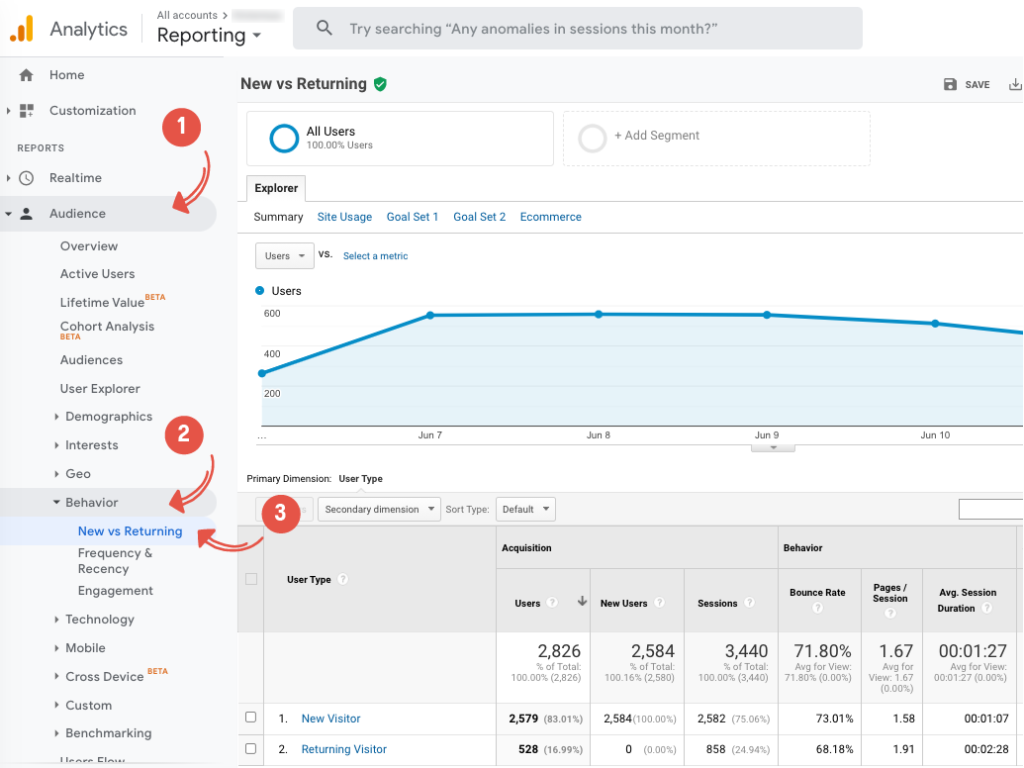The width and height of the screenshot is (1024, 768).
Task: Switch to the Site Usage tab
Action: coord(344,217)
